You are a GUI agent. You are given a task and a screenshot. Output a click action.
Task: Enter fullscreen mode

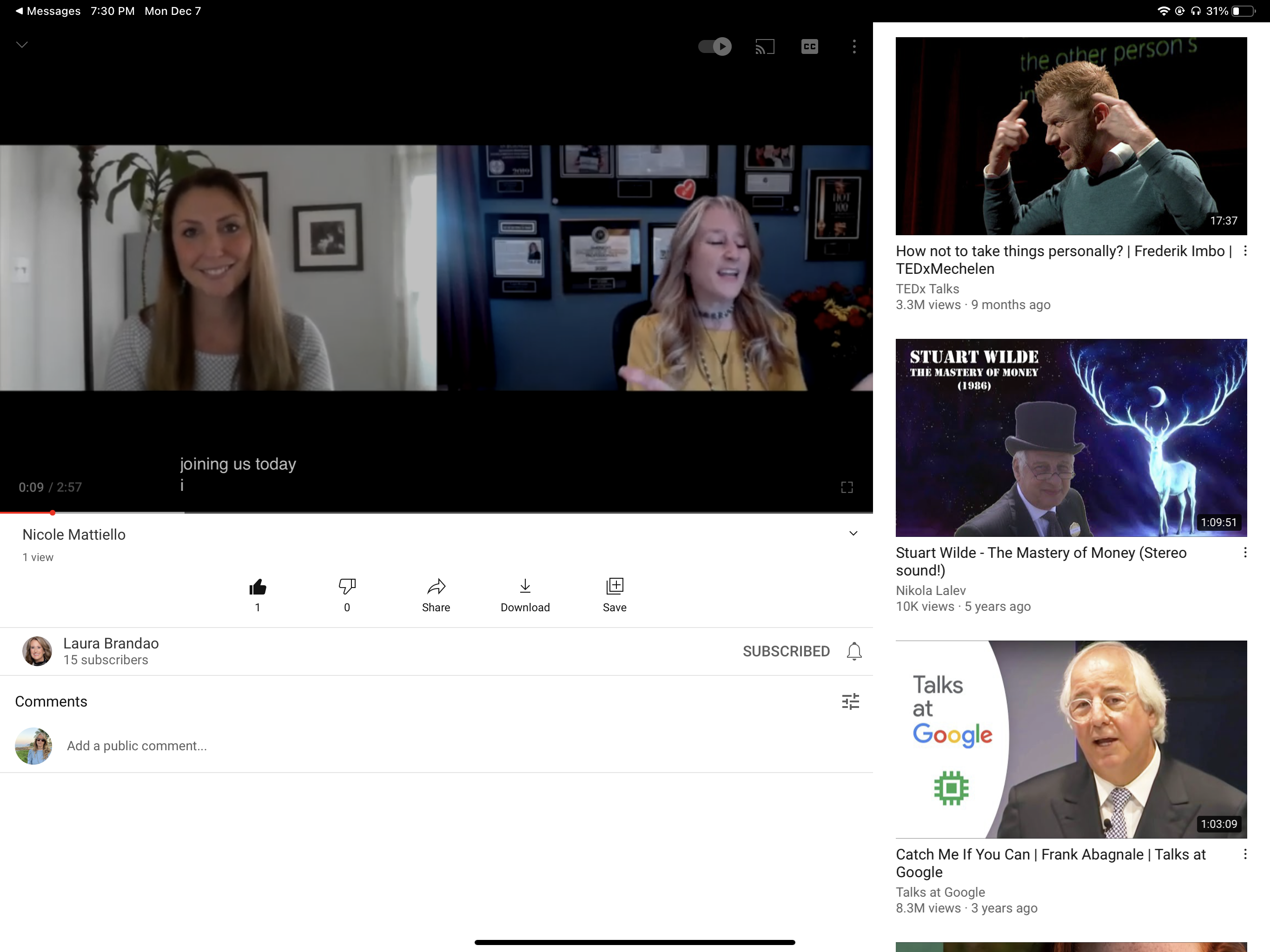(847, 488)
